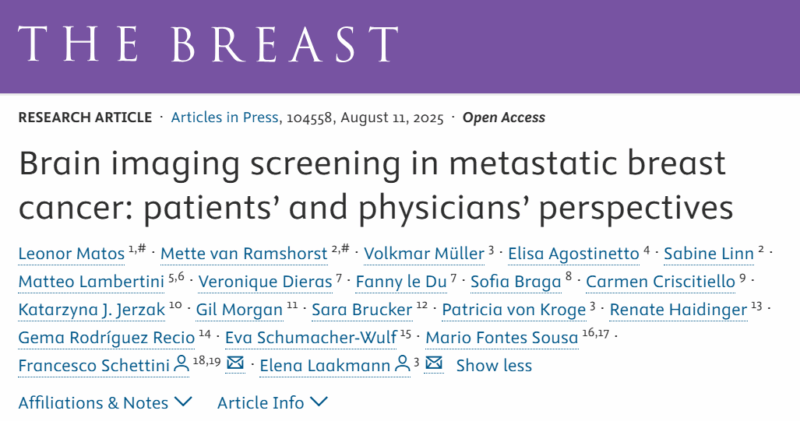Click the email envelope icon for Elena Laakmann
This screenshot has height=421, width=800.
pos(434,363)
